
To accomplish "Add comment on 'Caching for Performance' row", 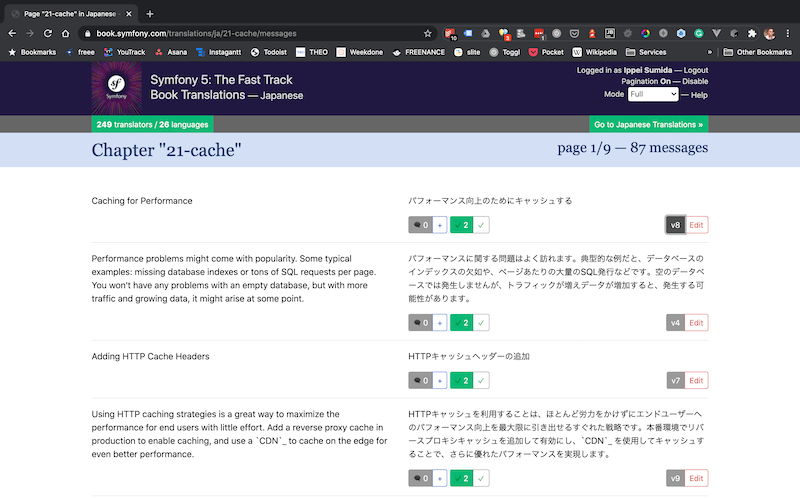I will pos(440,225).
